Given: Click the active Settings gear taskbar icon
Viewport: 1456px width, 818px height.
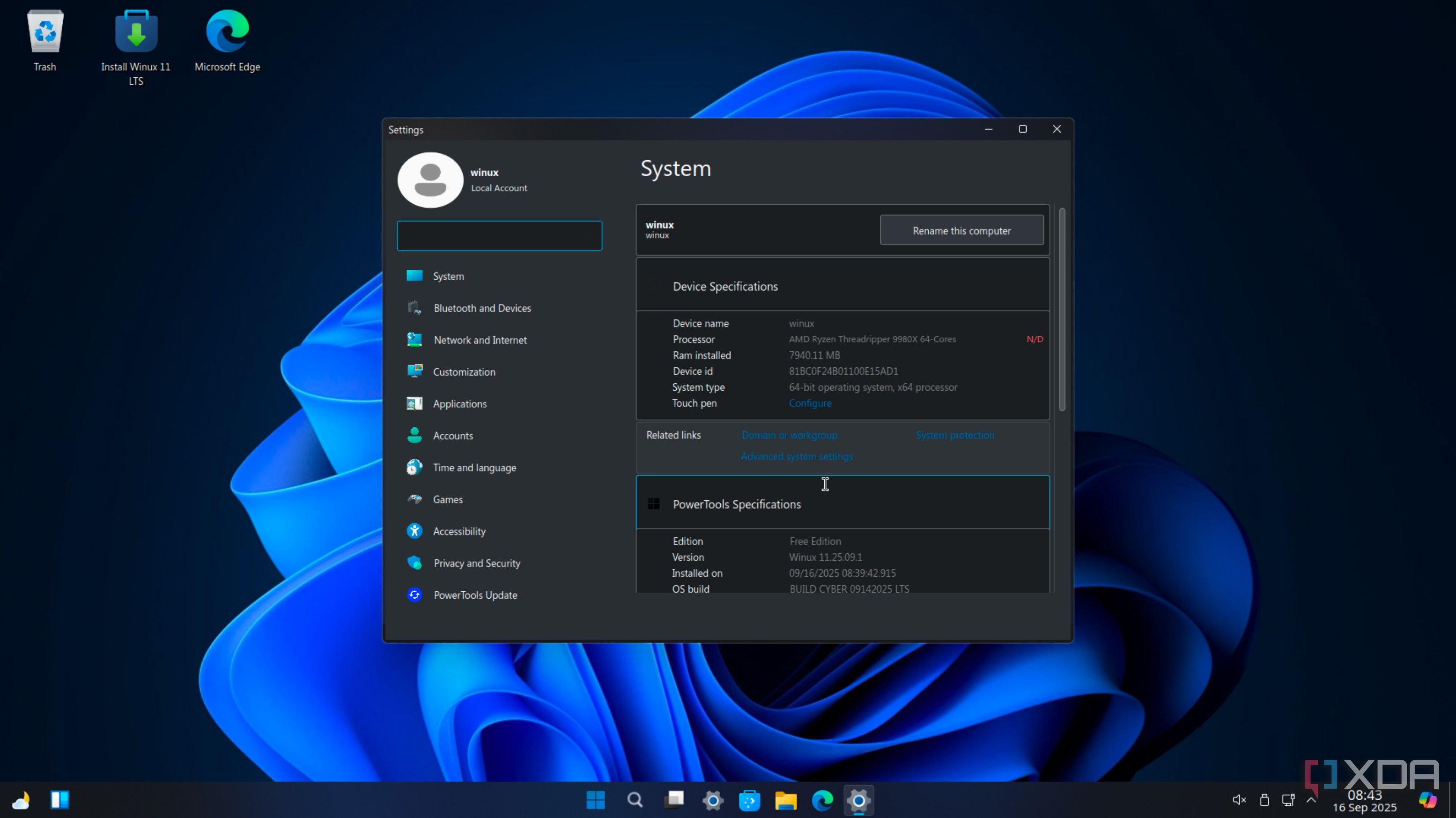Looking at the screenshot, I should (858, 800).
